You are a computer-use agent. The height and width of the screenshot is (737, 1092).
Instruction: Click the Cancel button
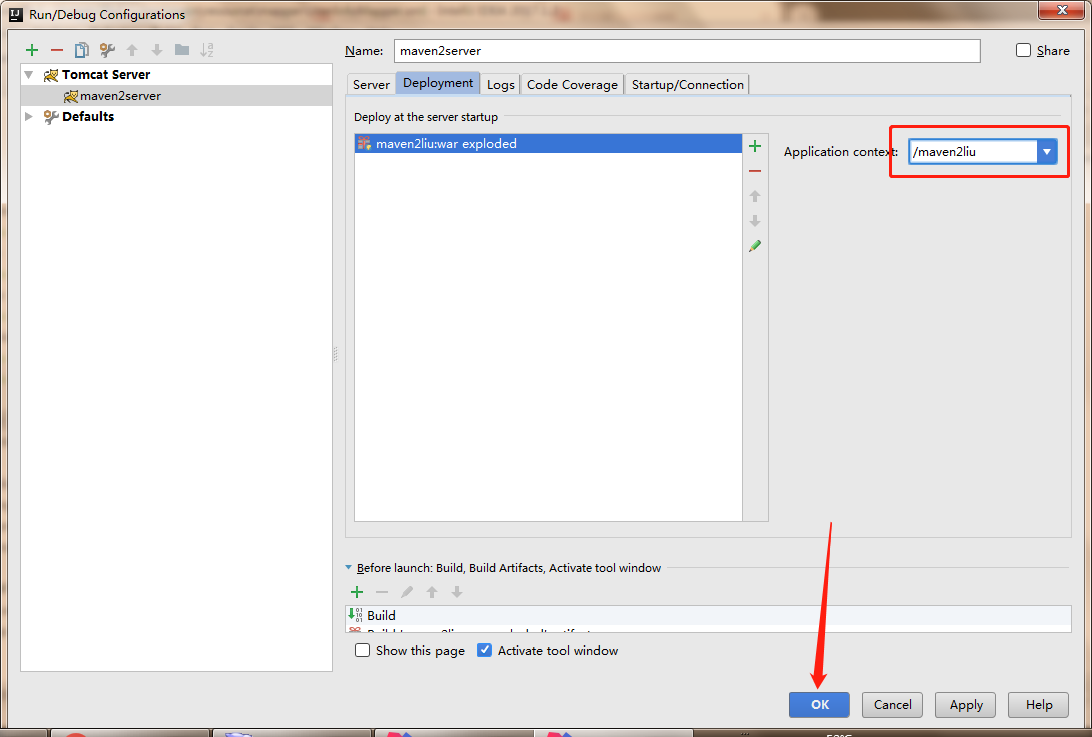click(x=892, y=705)
